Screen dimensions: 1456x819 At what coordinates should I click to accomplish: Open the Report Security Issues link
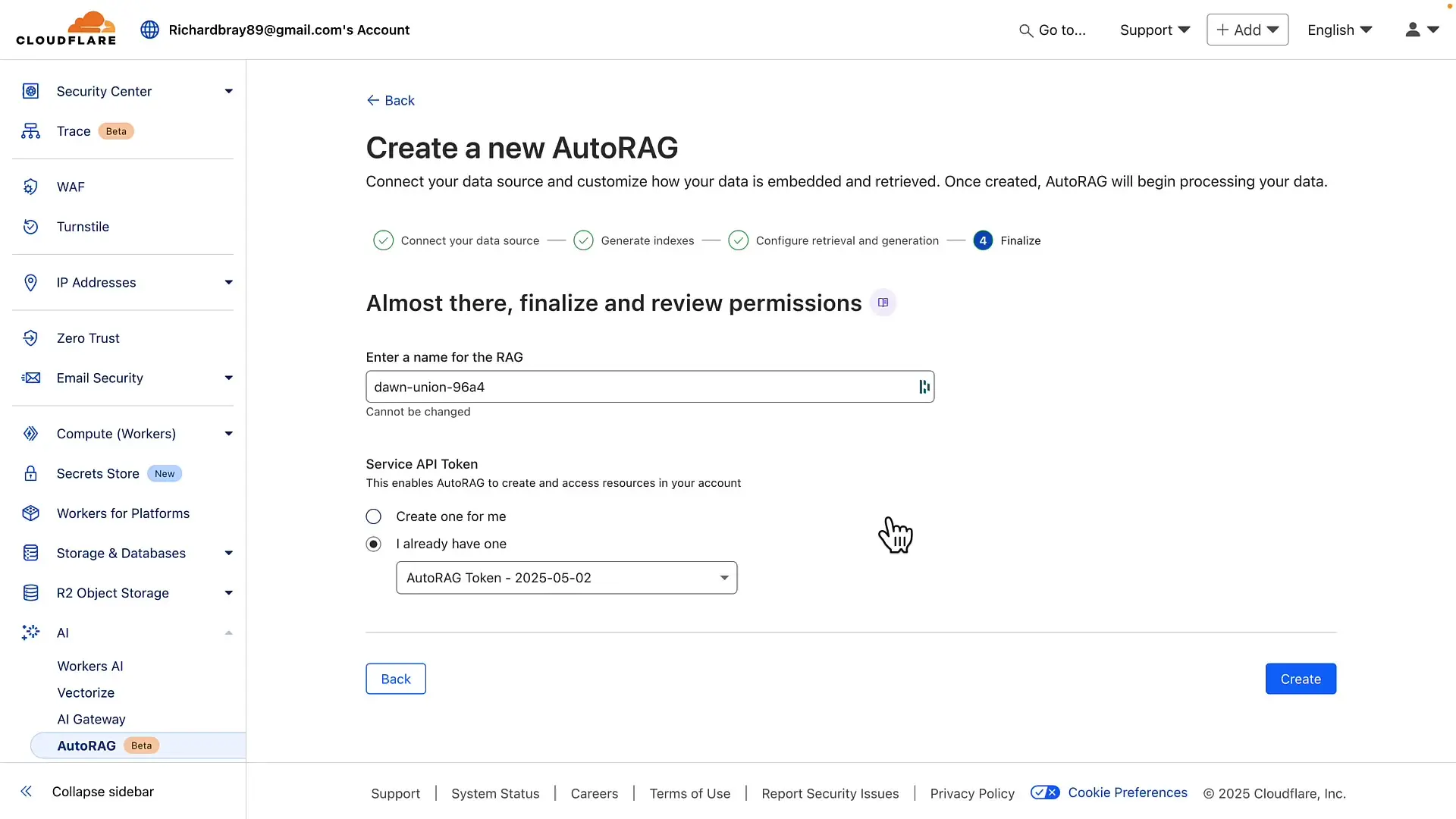830,793
